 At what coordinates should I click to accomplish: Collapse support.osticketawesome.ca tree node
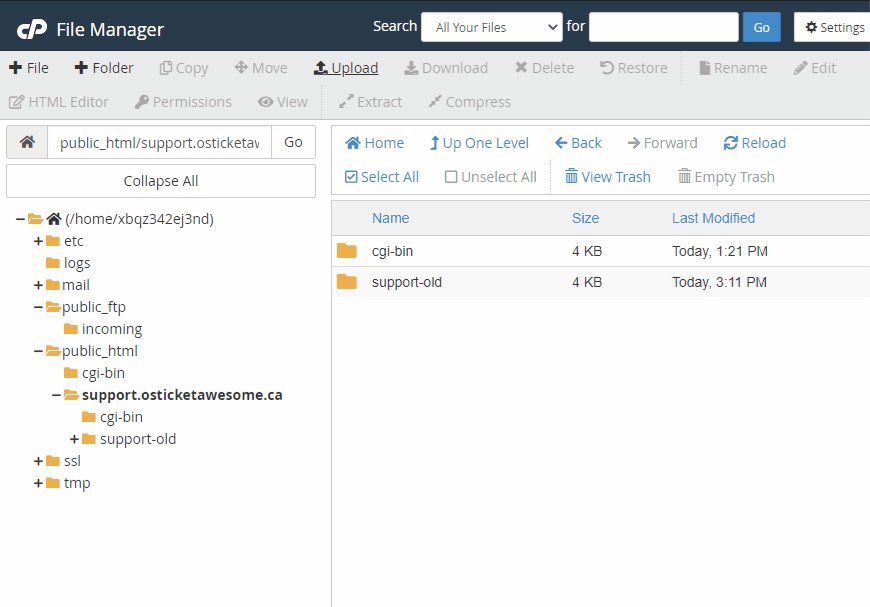(56, 395)
